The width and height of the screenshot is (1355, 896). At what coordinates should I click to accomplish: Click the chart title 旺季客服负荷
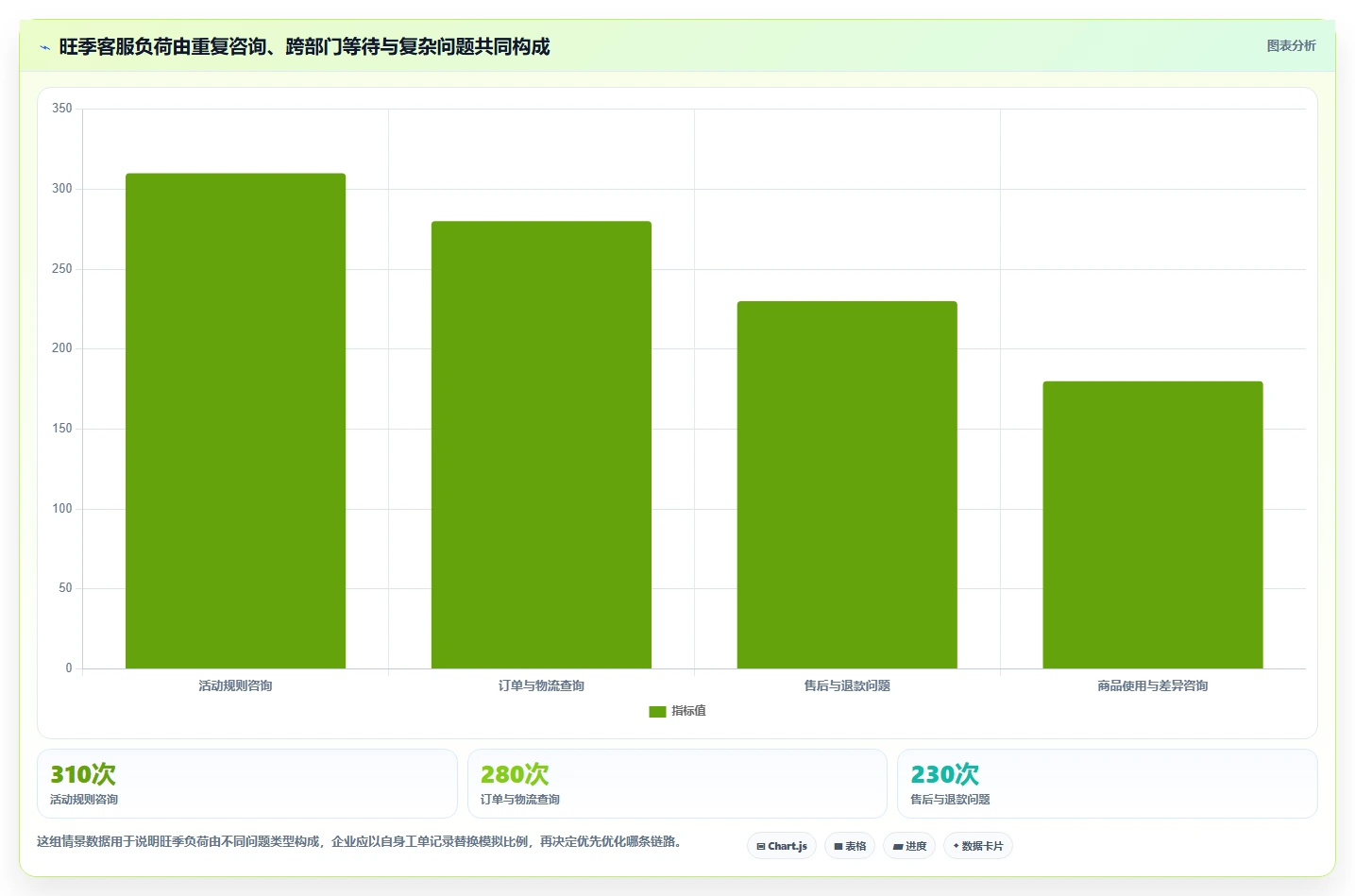coord(304,46)
